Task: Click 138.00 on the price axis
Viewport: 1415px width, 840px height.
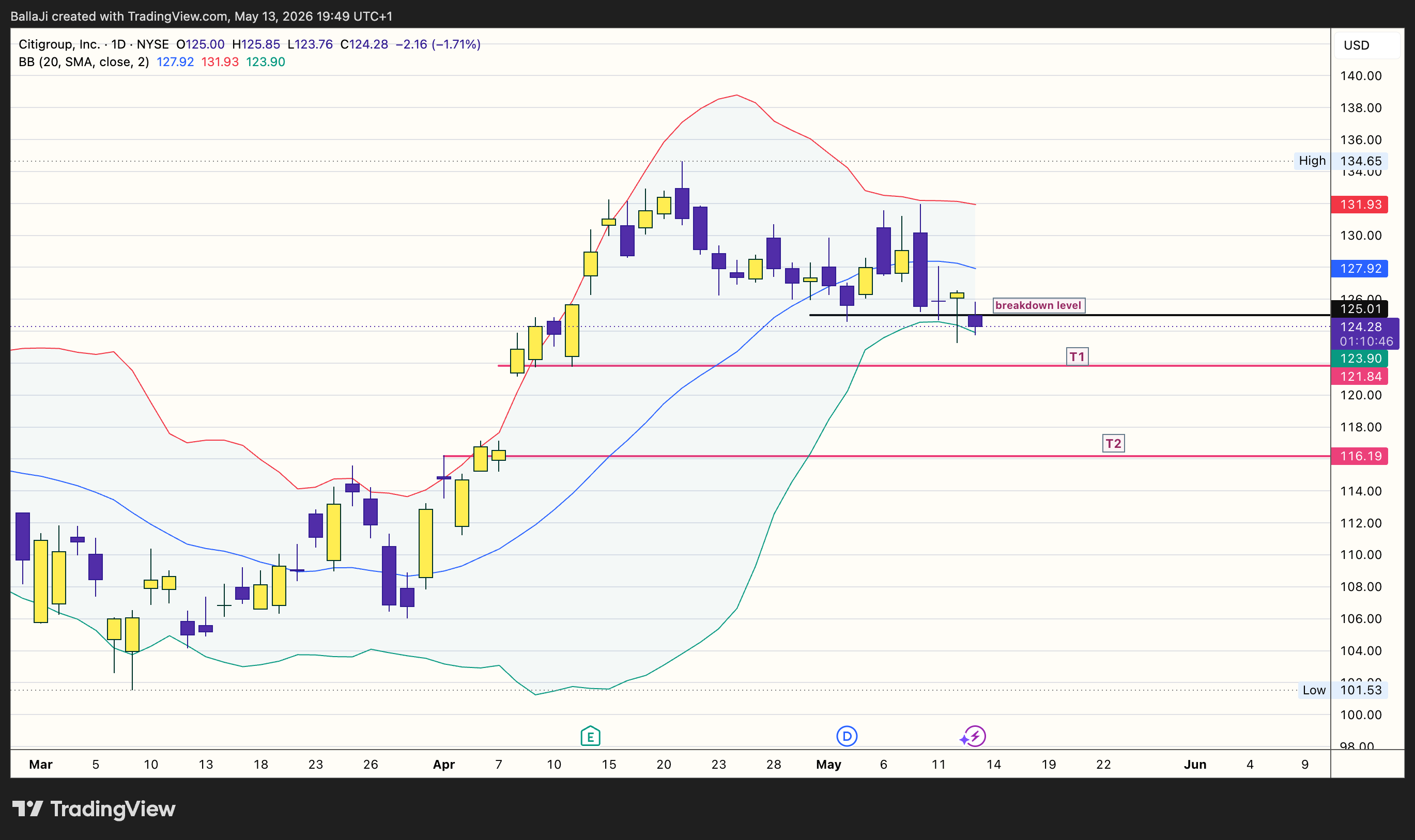Action: click(1361, 107)
